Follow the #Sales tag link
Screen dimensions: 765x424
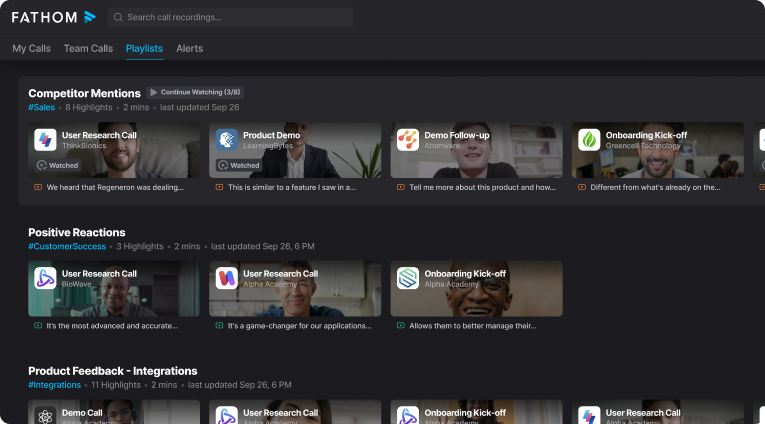pyautogui.click(x=41, y=107)
